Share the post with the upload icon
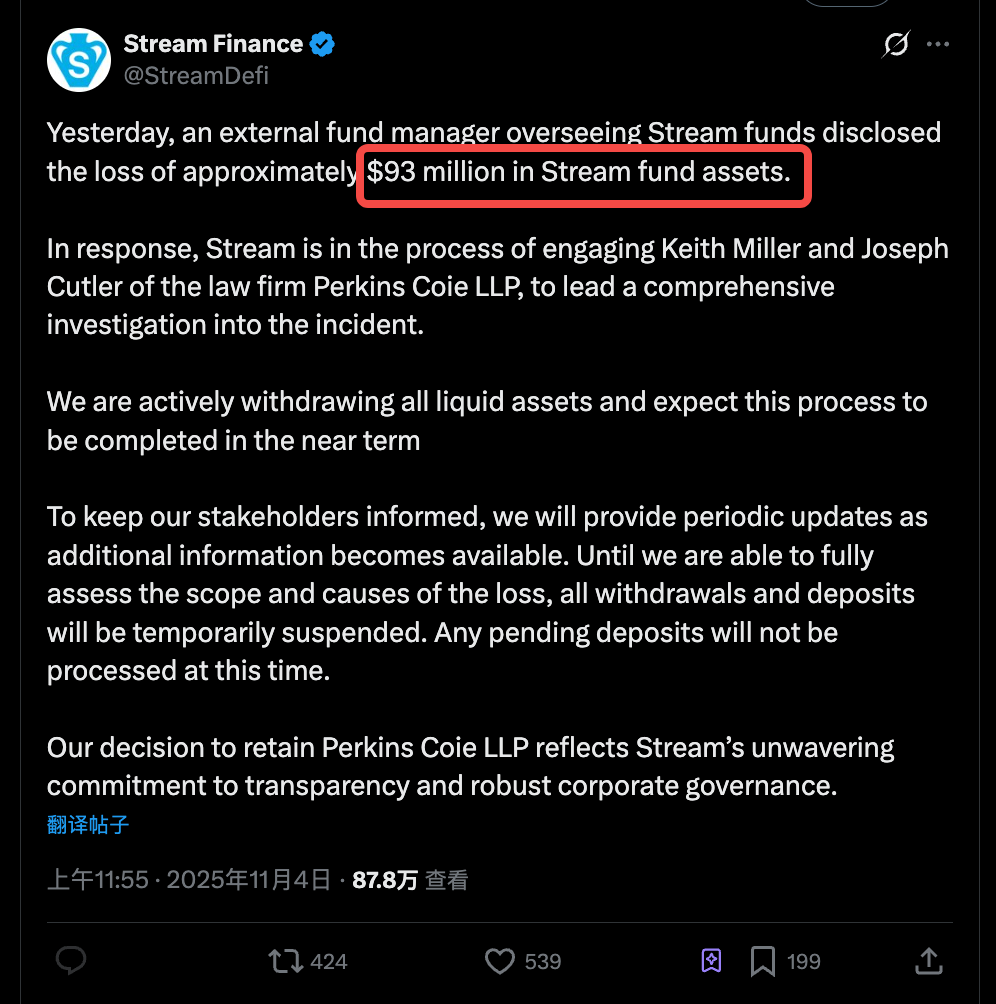Image resolution: width=996 pixels, height=1004 pixels. click(x=928, y=961)
